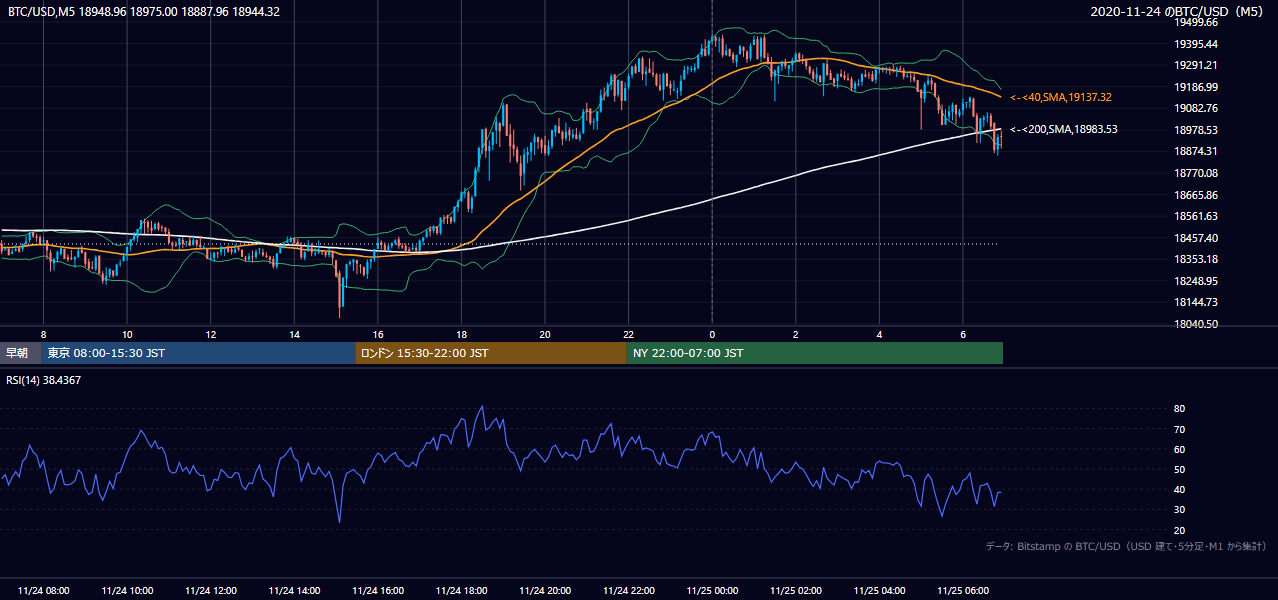1278x600 pixels.
Task: Click the RSI(14) 38.4367 indicator label
Action: coord(44,380)
